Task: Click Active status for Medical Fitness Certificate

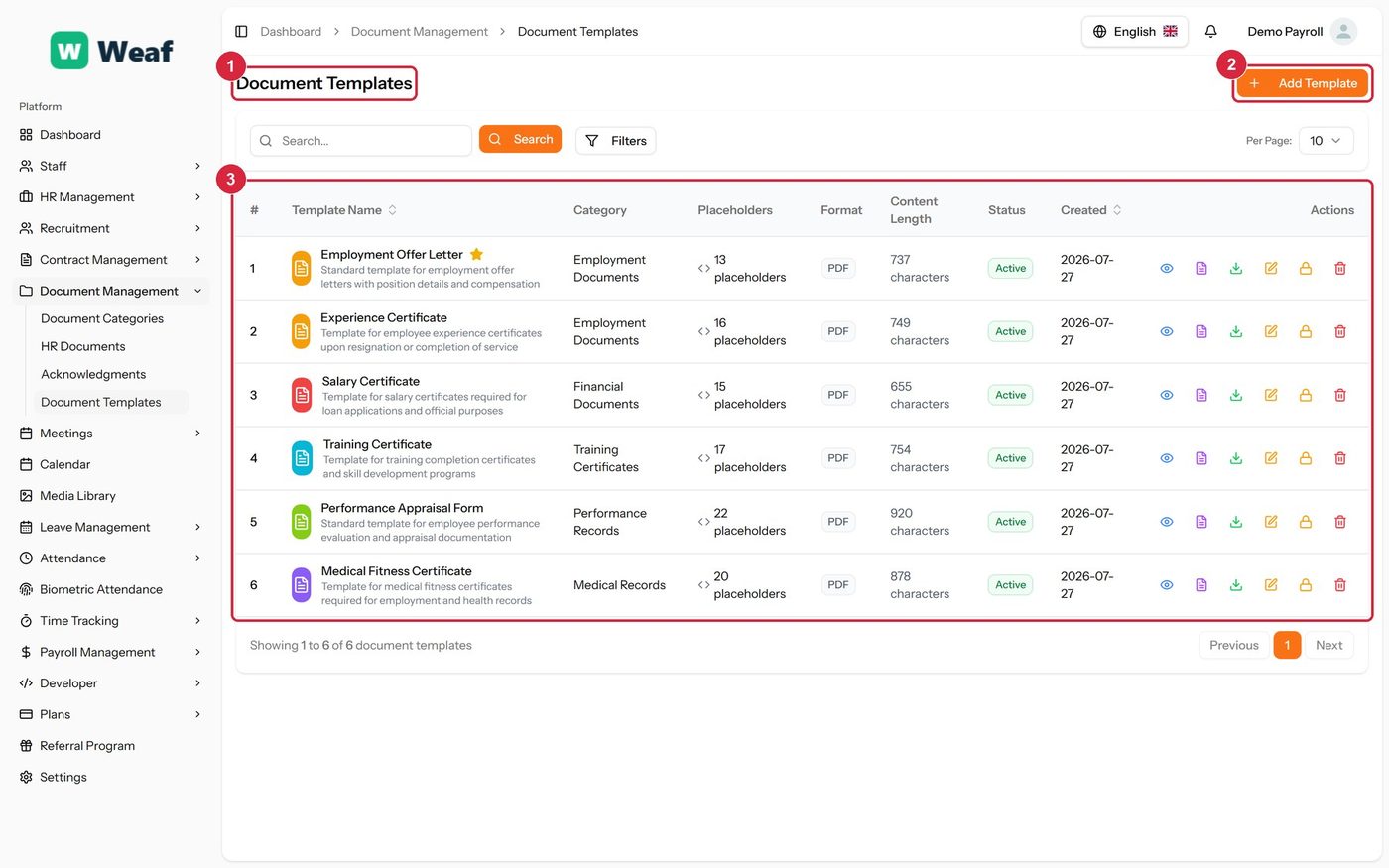Action: [1010, 585]
